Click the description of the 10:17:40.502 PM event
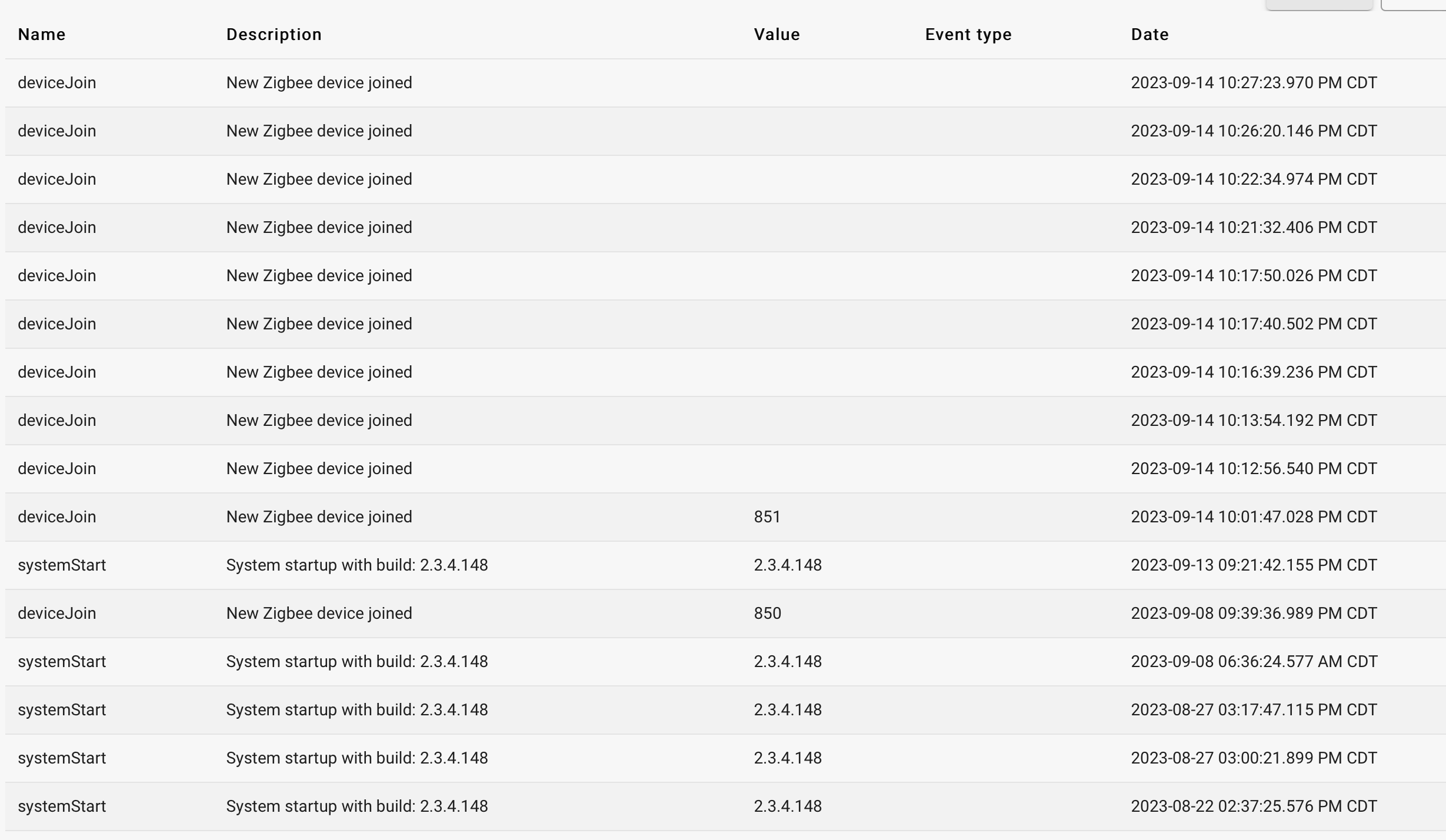The width and height of the screenshot is (1446, 840). coord(319,324)
